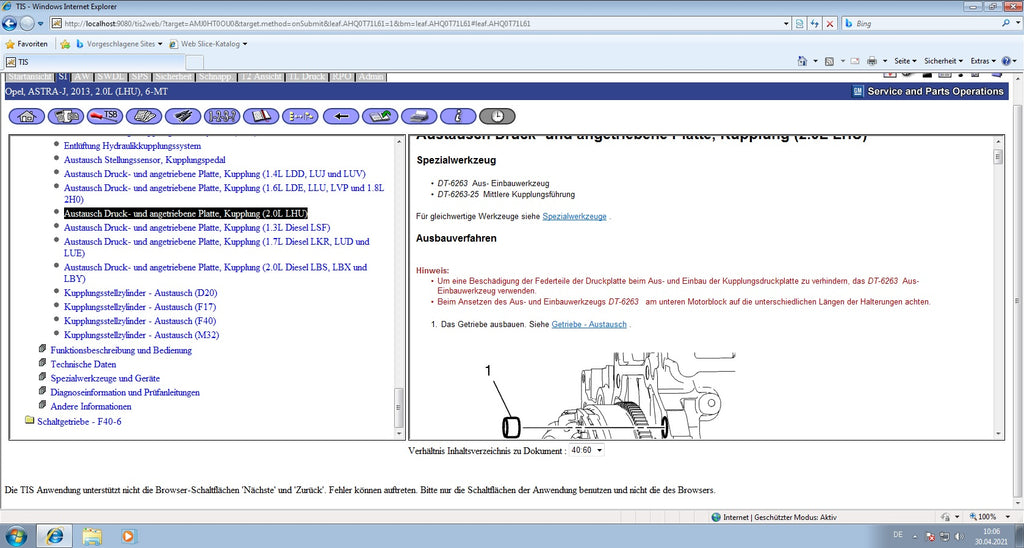Click the book with green arrow icon
This screenshot has width=1024, height=548.
click(x=380, y=116)
